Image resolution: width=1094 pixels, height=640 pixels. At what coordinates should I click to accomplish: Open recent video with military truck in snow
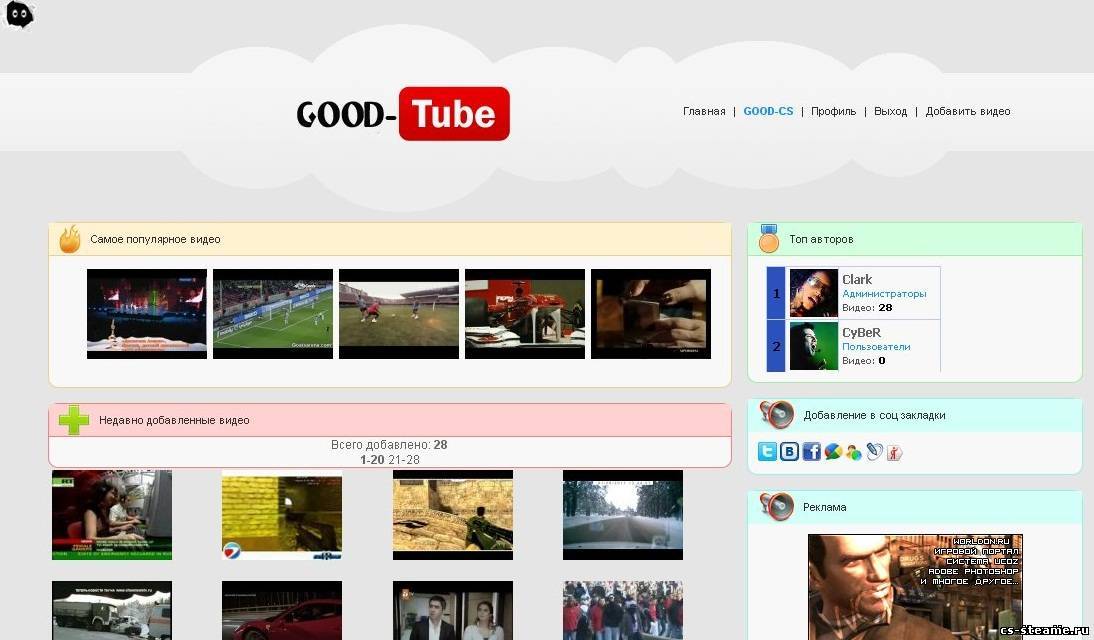[112, 611]
